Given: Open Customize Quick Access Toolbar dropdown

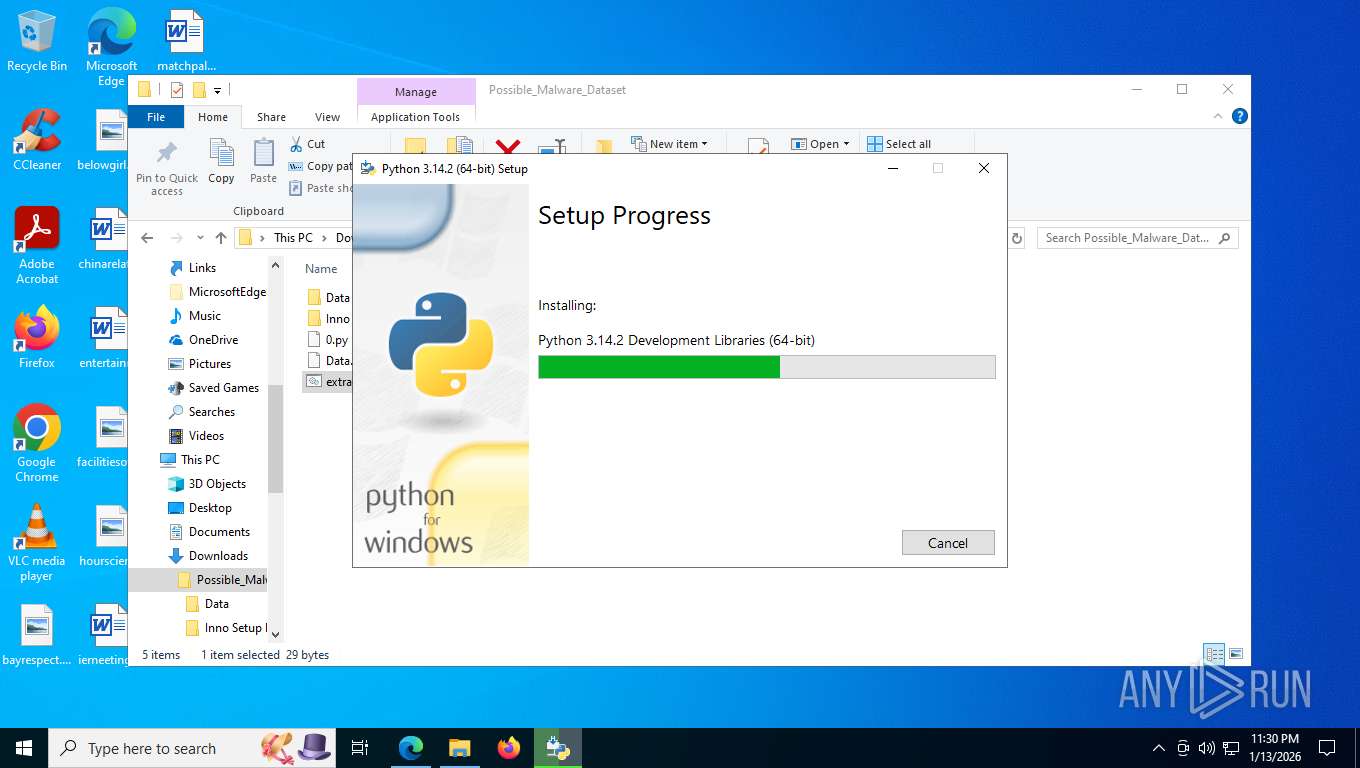Looking at the screenshot, I should 217,91.
